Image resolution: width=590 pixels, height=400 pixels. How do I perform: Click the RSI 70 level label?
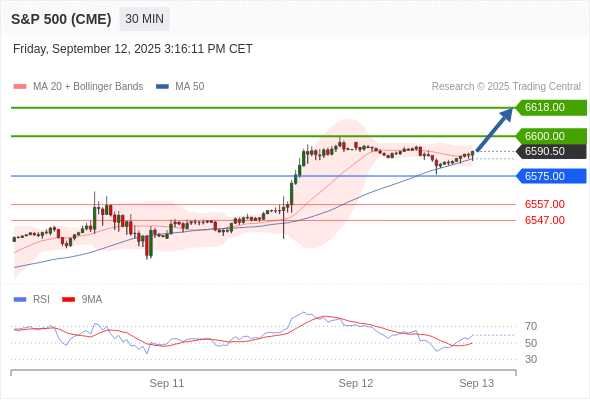[531, 326]
